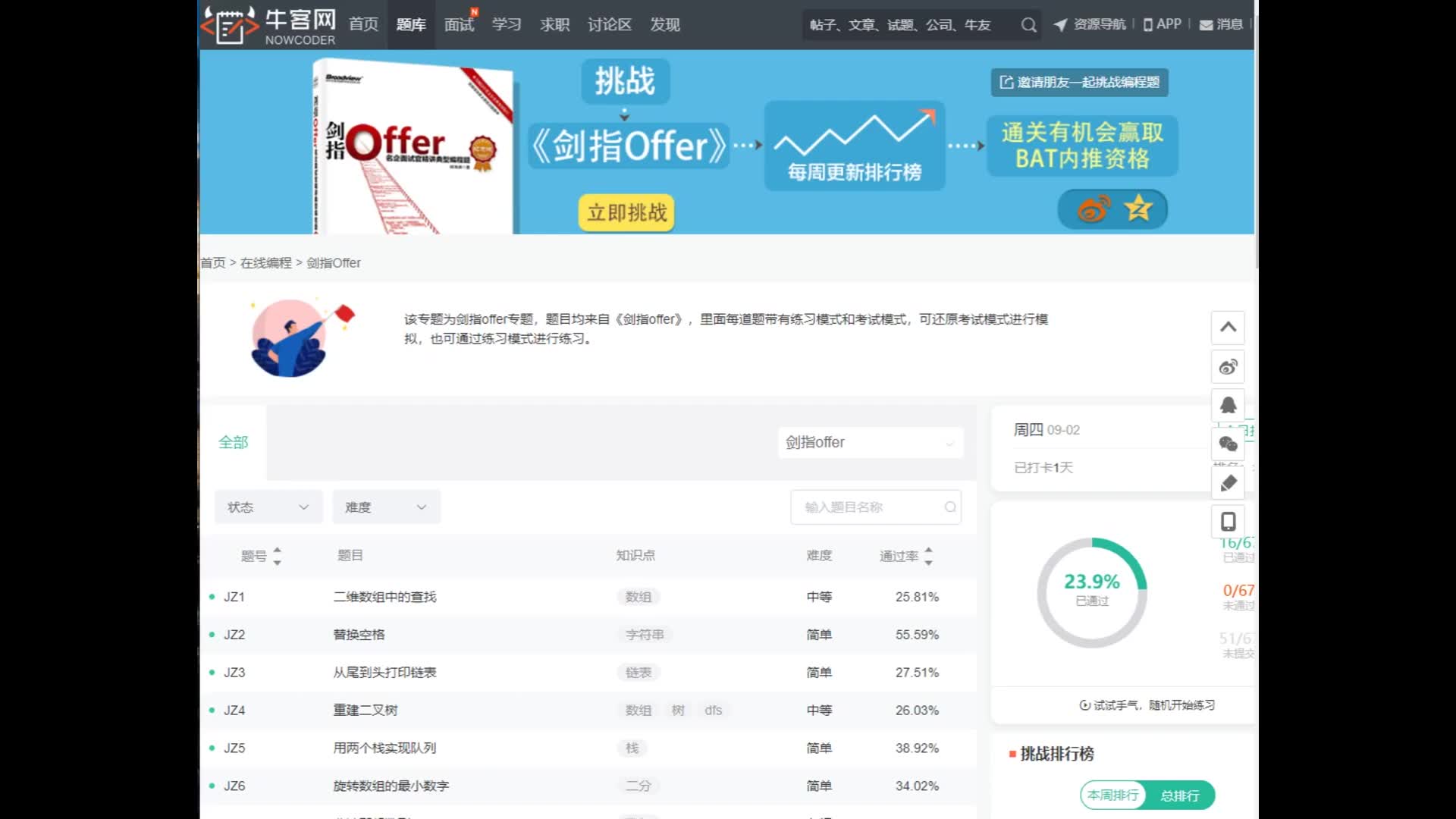Click the 栈 tag
The image size is (1456, 819).
tap(632, 748)
